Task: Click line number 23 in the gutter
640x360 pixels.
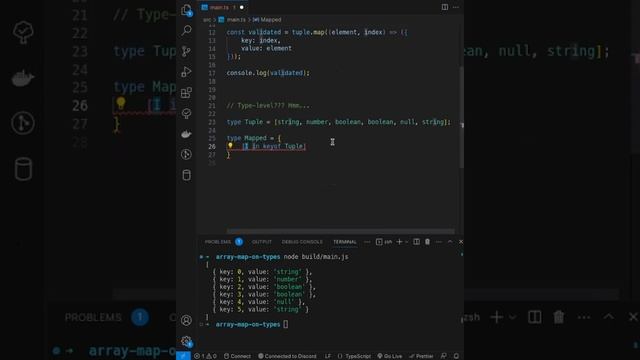Action: (211, 122)
